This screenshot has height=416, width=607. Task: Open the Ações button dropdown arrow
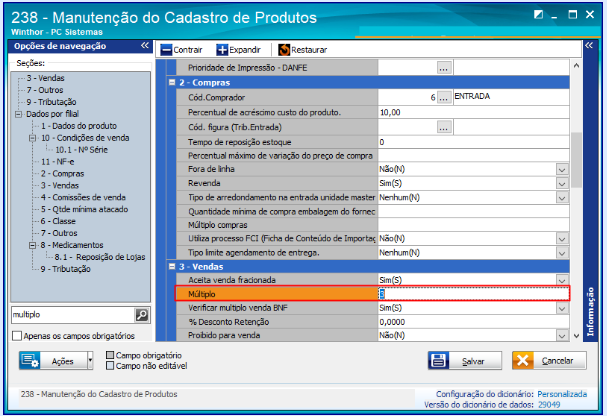click(x=90, y=361)
